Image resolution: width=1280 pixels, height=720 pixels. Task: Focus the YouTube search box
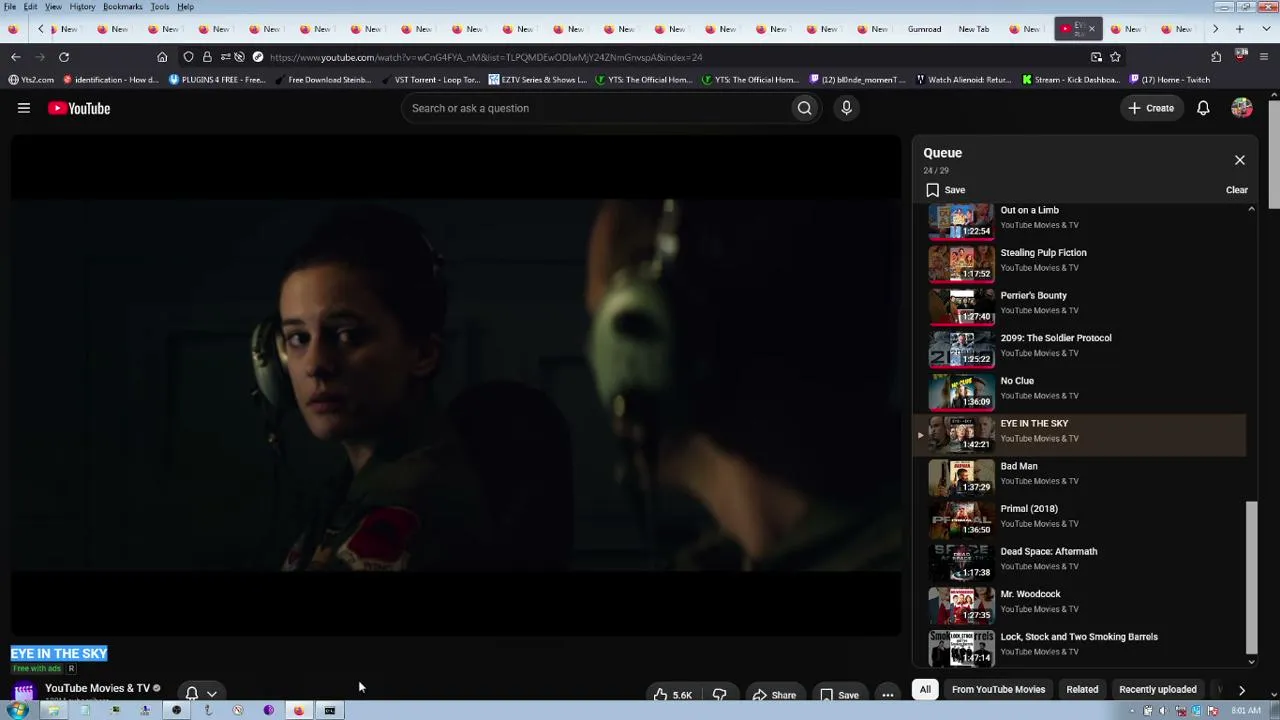pyautogui.click(x=598, y=108)
